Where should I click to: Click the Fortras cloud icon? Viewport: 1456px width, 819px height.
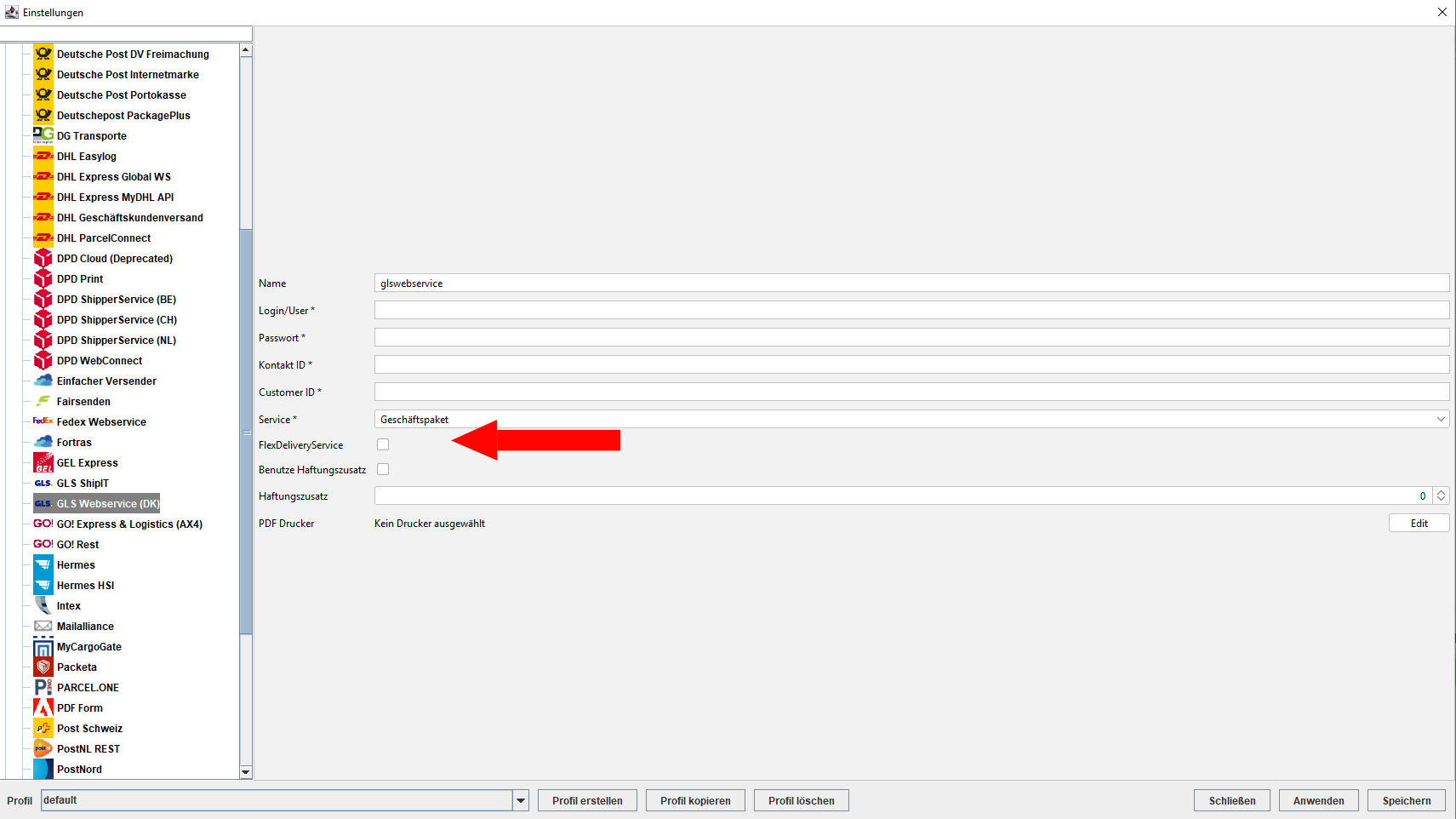(43, 442)
